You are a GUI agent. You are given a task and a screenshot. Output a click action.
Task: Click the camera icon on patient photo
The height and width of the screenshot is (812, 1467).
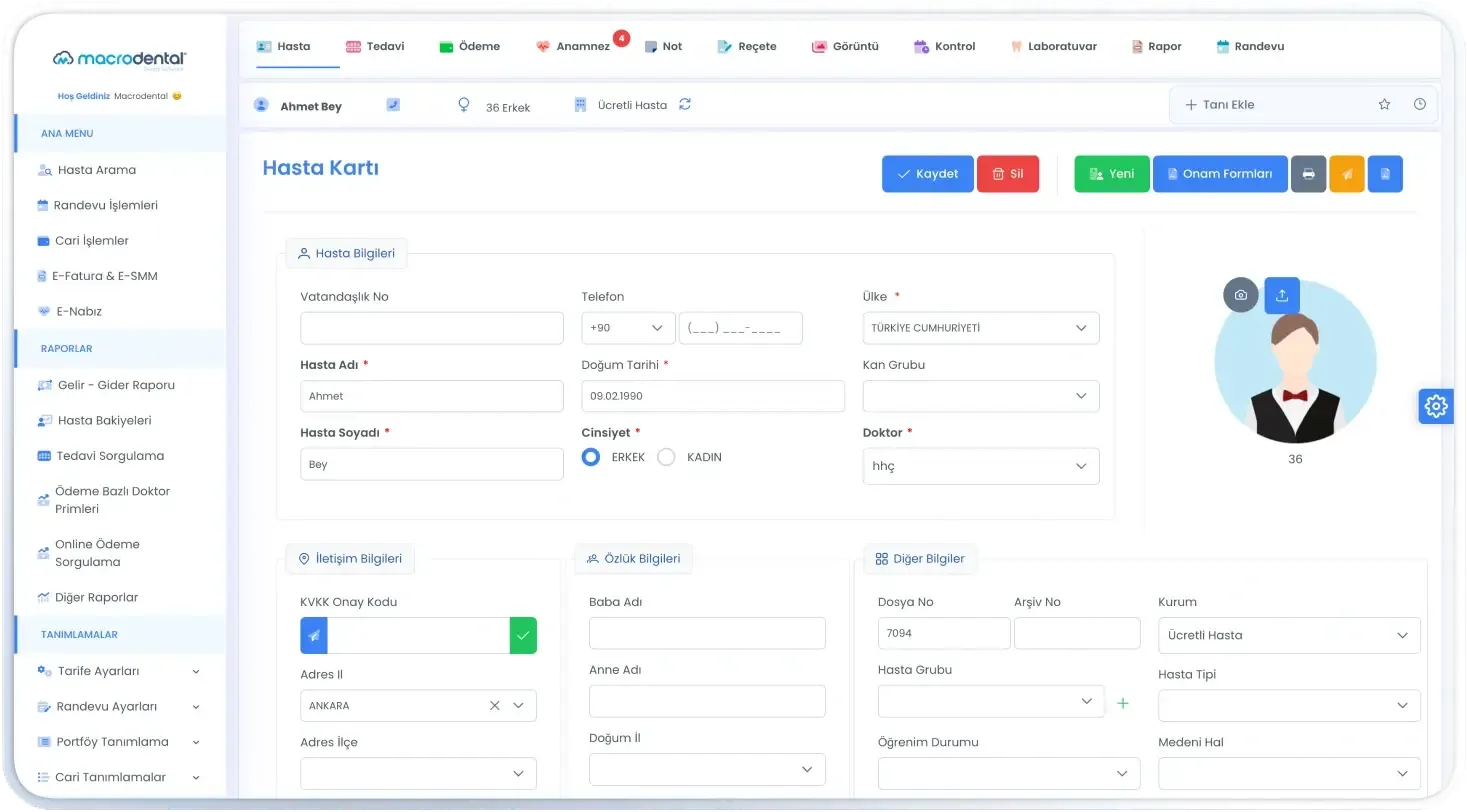click(x=1241, y=295)
